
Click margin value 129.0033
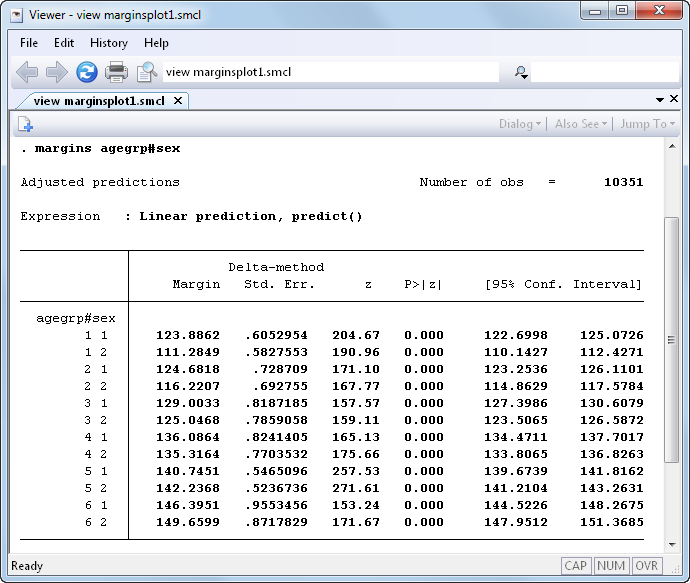188,403
